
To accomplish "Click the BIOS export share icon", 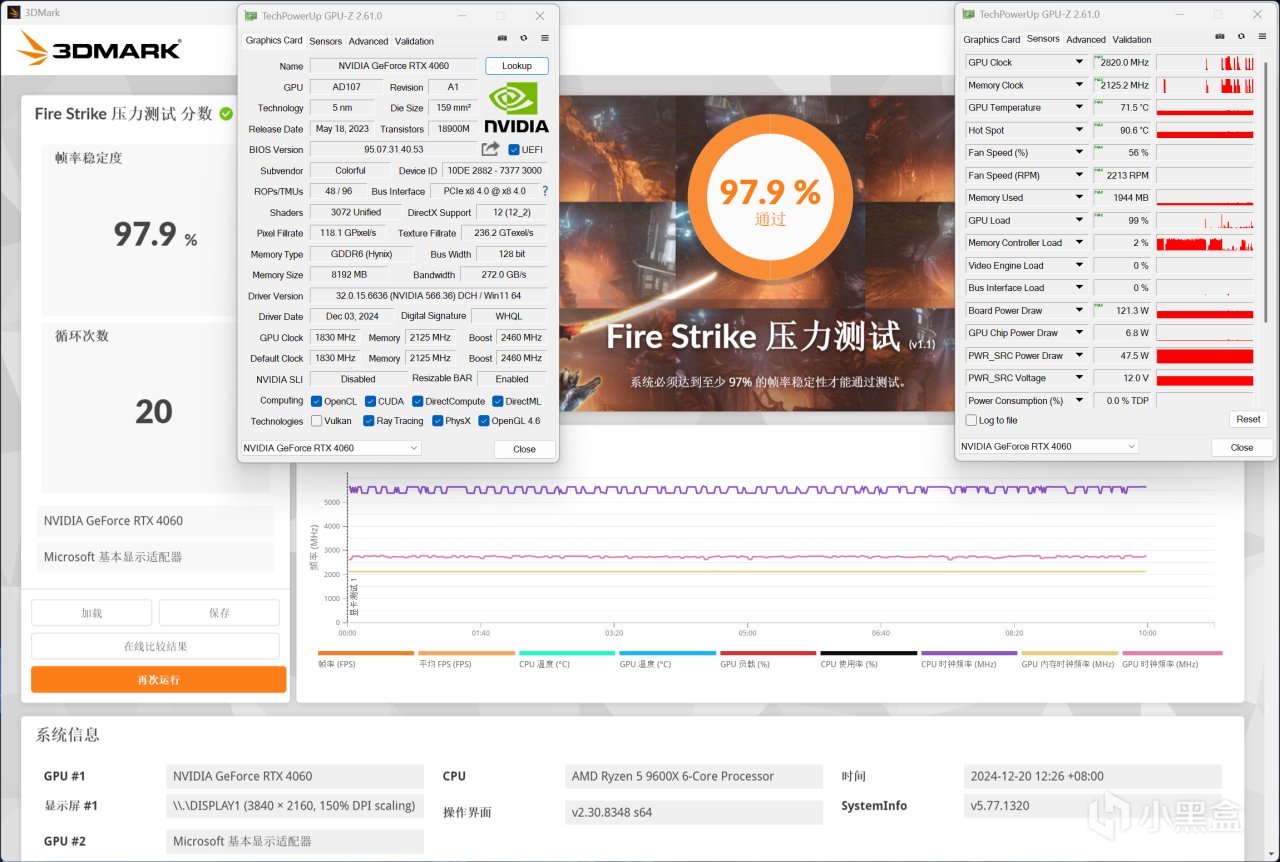I will pyautogui.click(x=490, y=149).
